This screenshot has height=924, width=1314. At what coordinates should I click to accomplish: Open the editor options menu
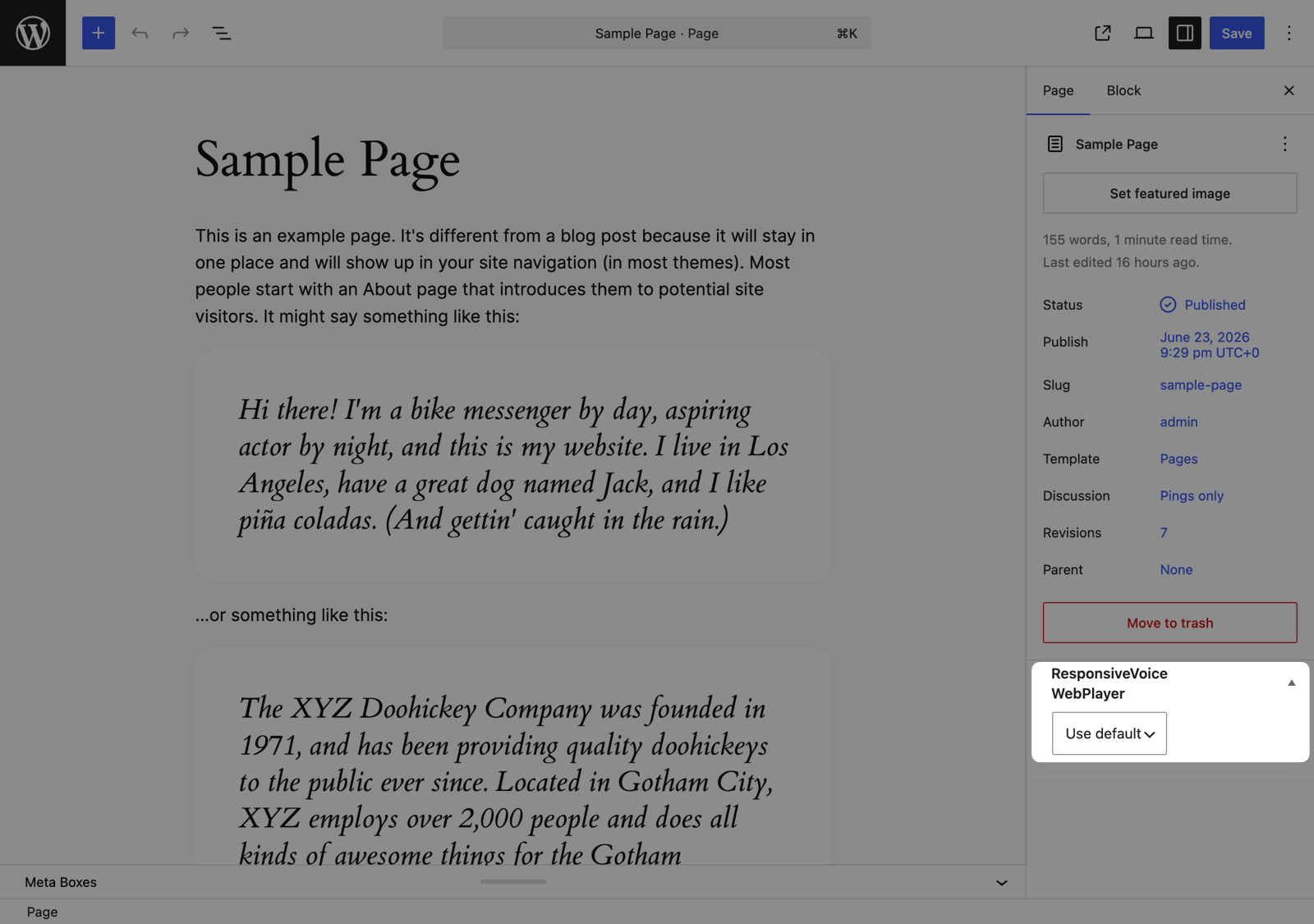point(1289,33)
